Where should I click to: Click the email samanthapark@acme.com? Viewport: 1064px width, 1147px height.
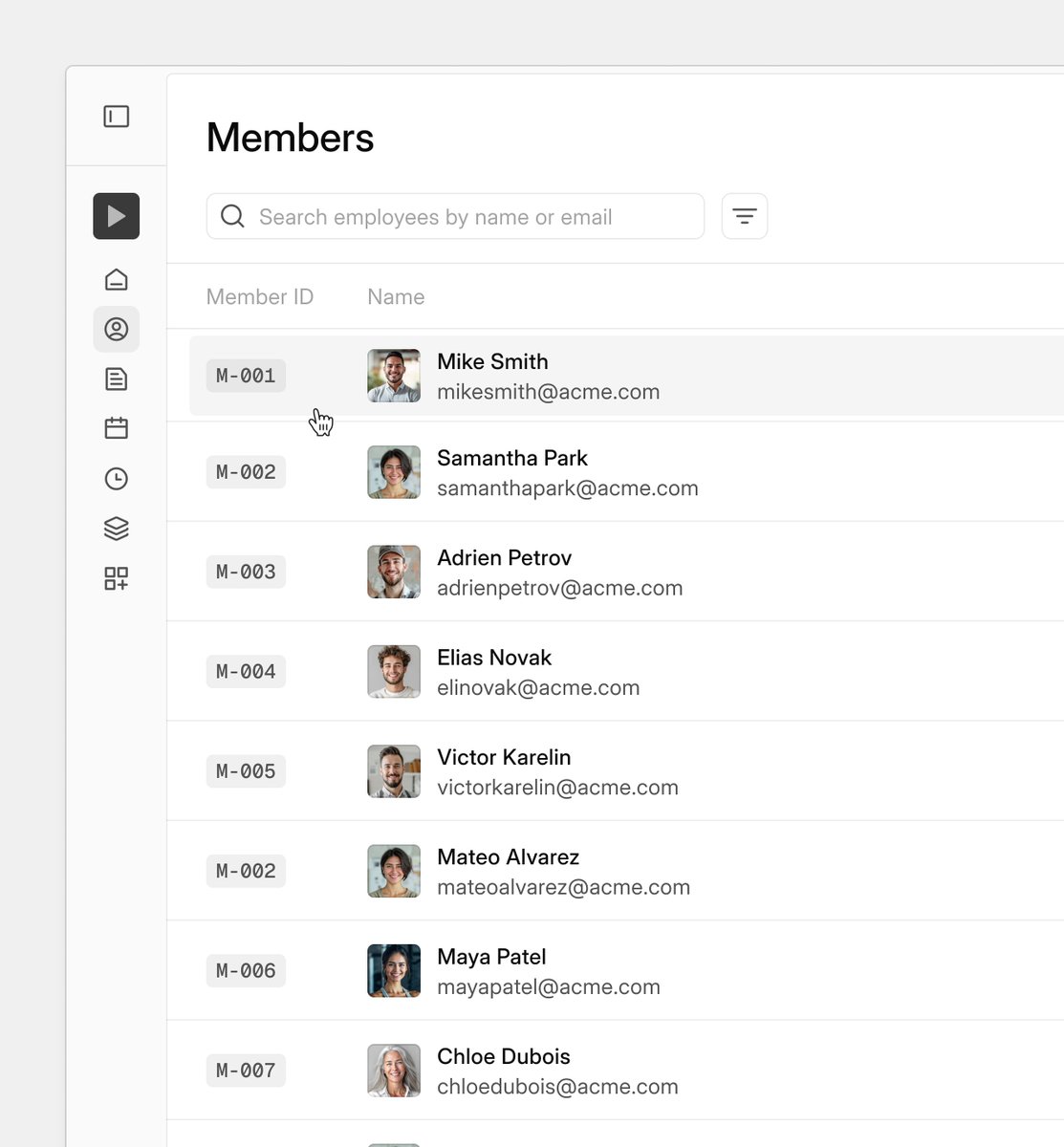pyautogui.click(x=568, y=488)
